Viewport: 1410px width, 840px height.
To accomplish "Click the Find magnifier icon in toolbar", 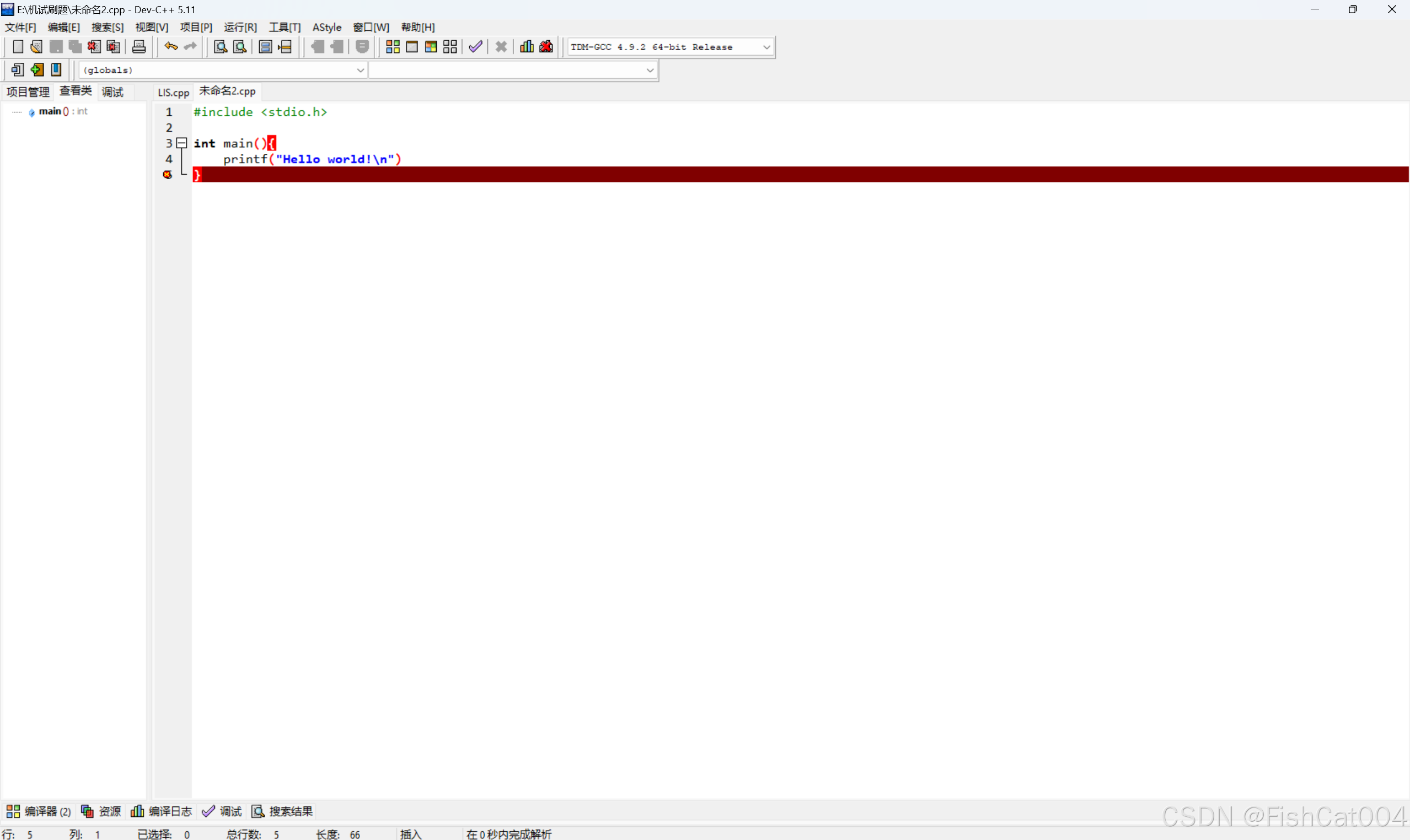I will tap(220, 47).
